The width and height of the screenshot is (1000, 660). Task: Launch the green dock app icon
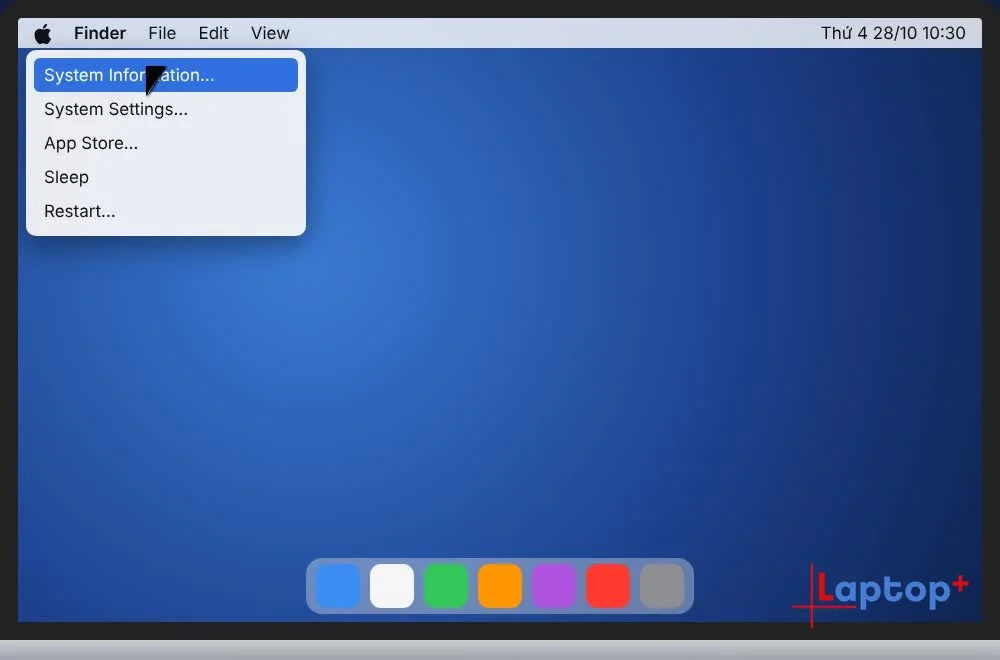click(446, 585)
